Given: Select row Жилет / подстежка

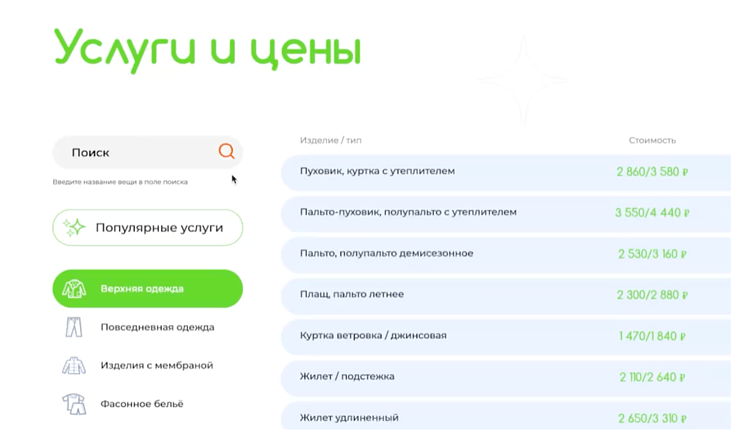Looking at the screenshot, I should (x=506, y=378).
